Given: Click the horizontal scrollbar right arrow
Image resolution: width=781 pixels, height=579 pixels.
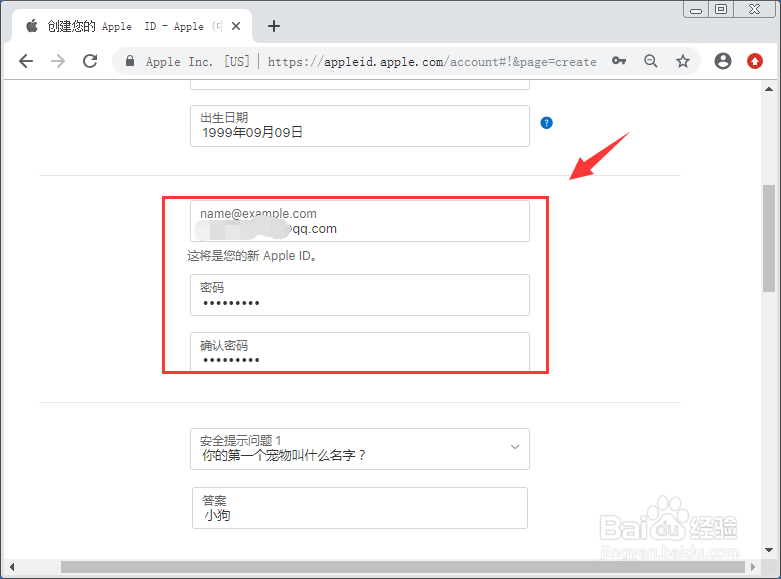Looking at the screenshot, I should 753,567.
